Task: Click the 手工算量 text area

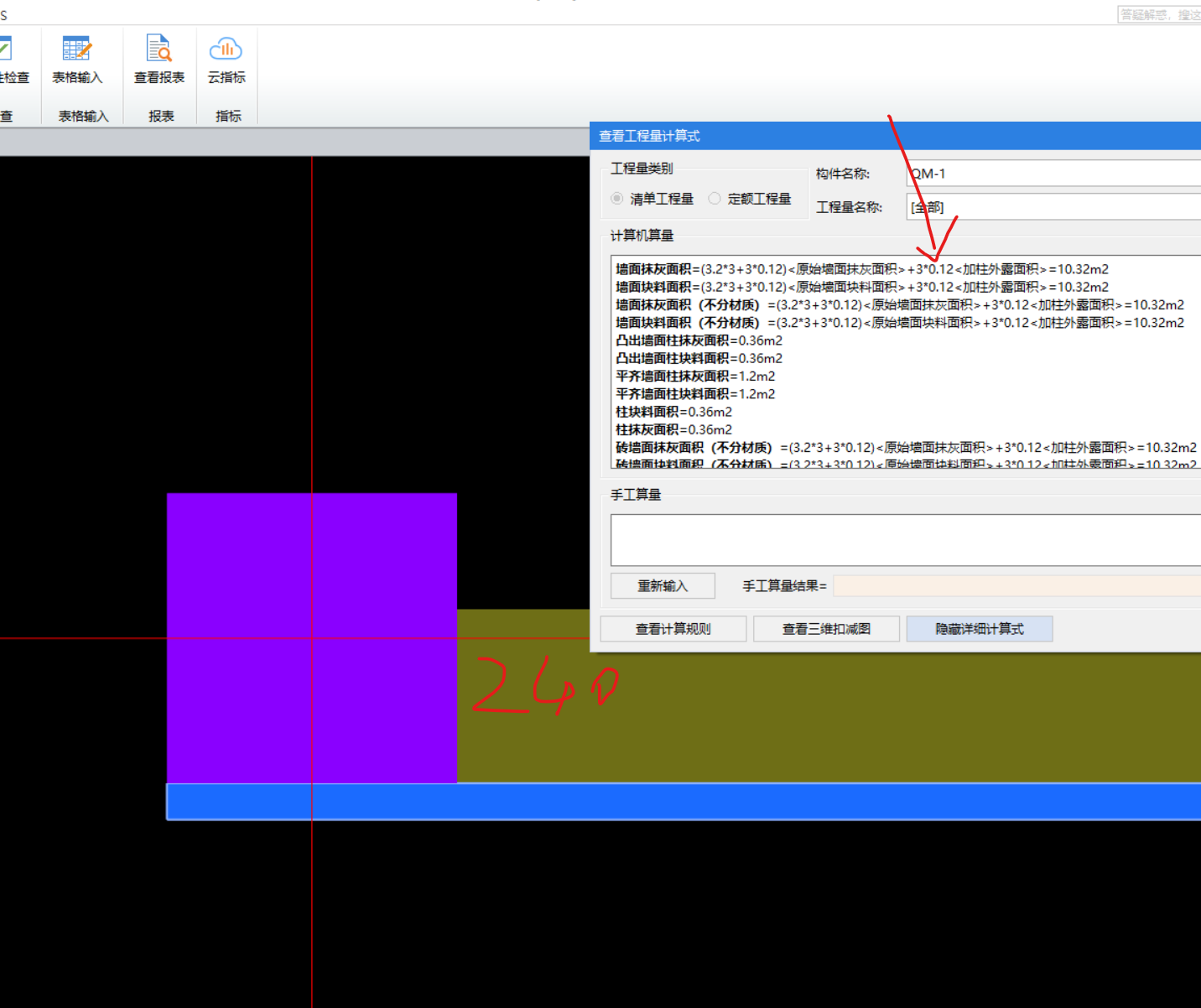Action: pos(906,540)
